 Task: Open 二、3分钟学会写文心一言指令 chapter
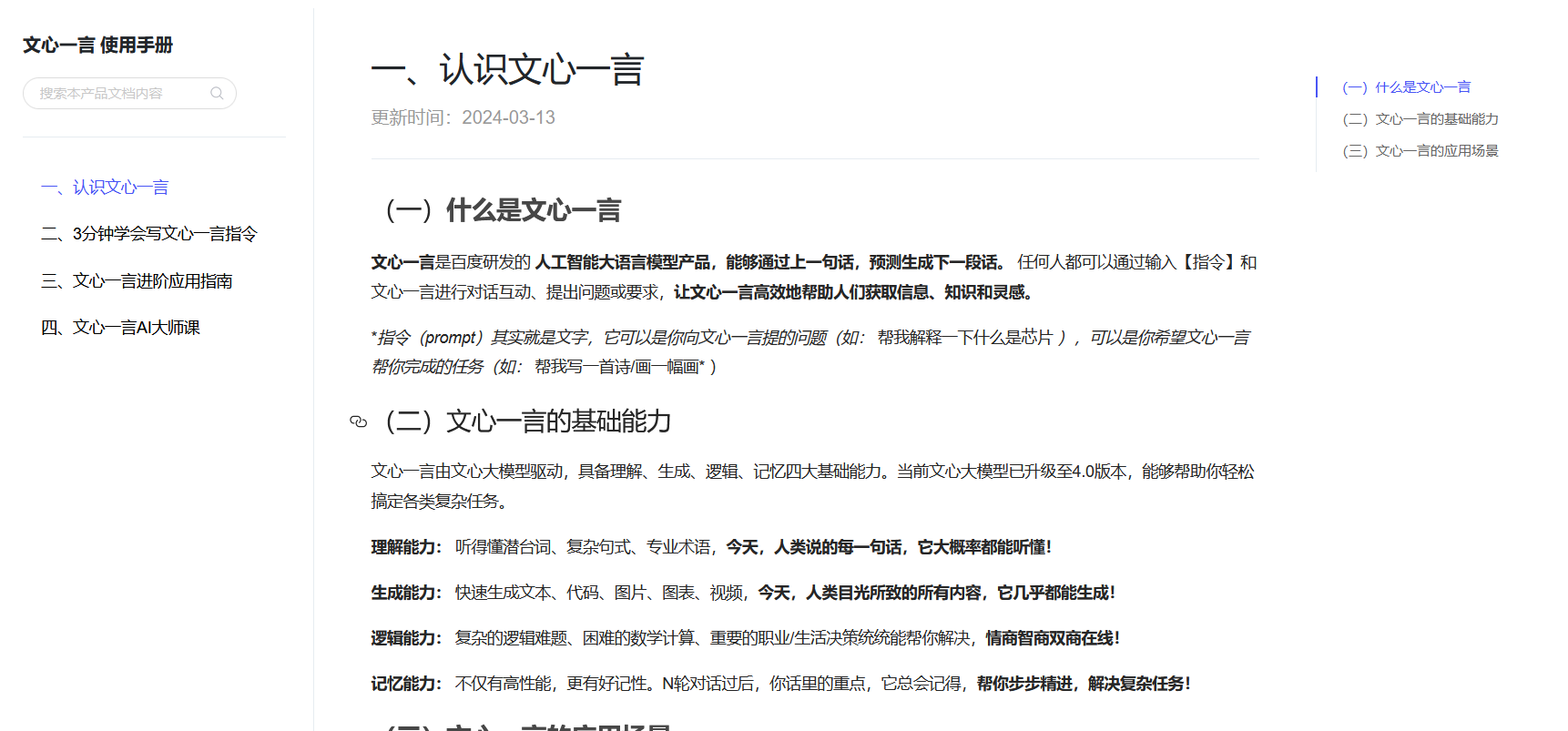pos(149,234)
